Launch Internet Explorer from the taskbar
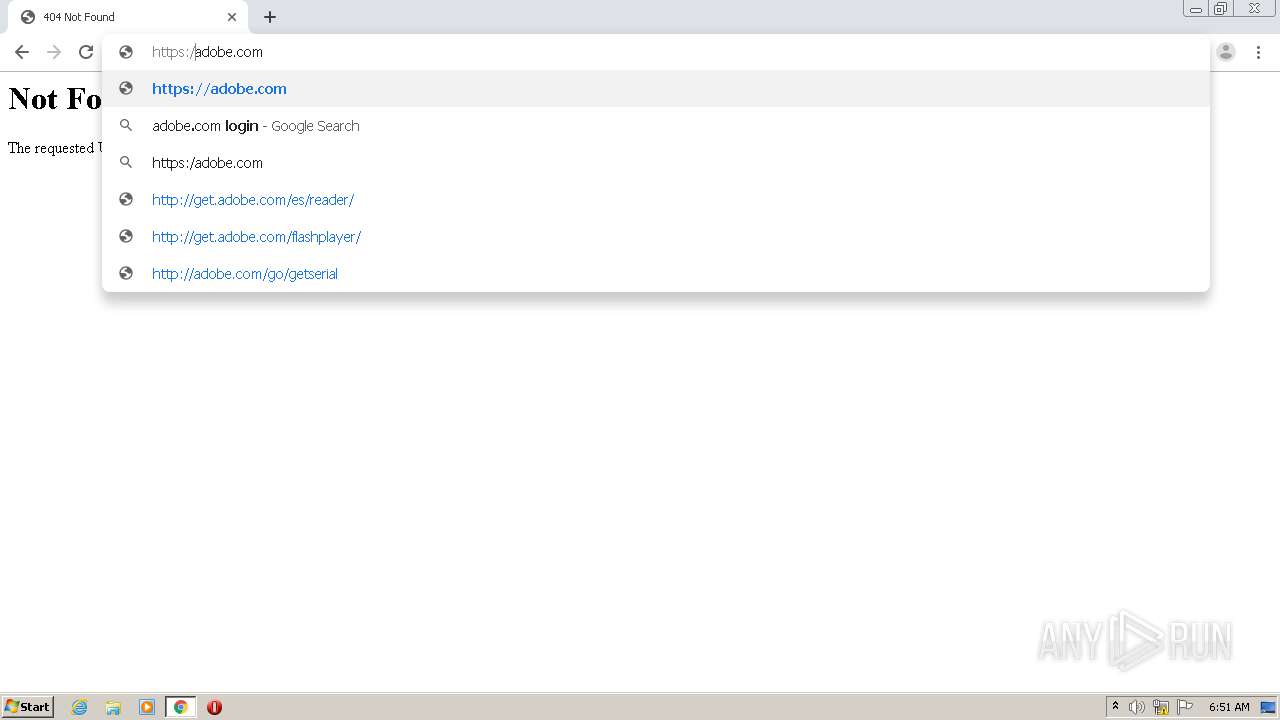The width and height of the screenshot is (1280, 720). point(80,707)
